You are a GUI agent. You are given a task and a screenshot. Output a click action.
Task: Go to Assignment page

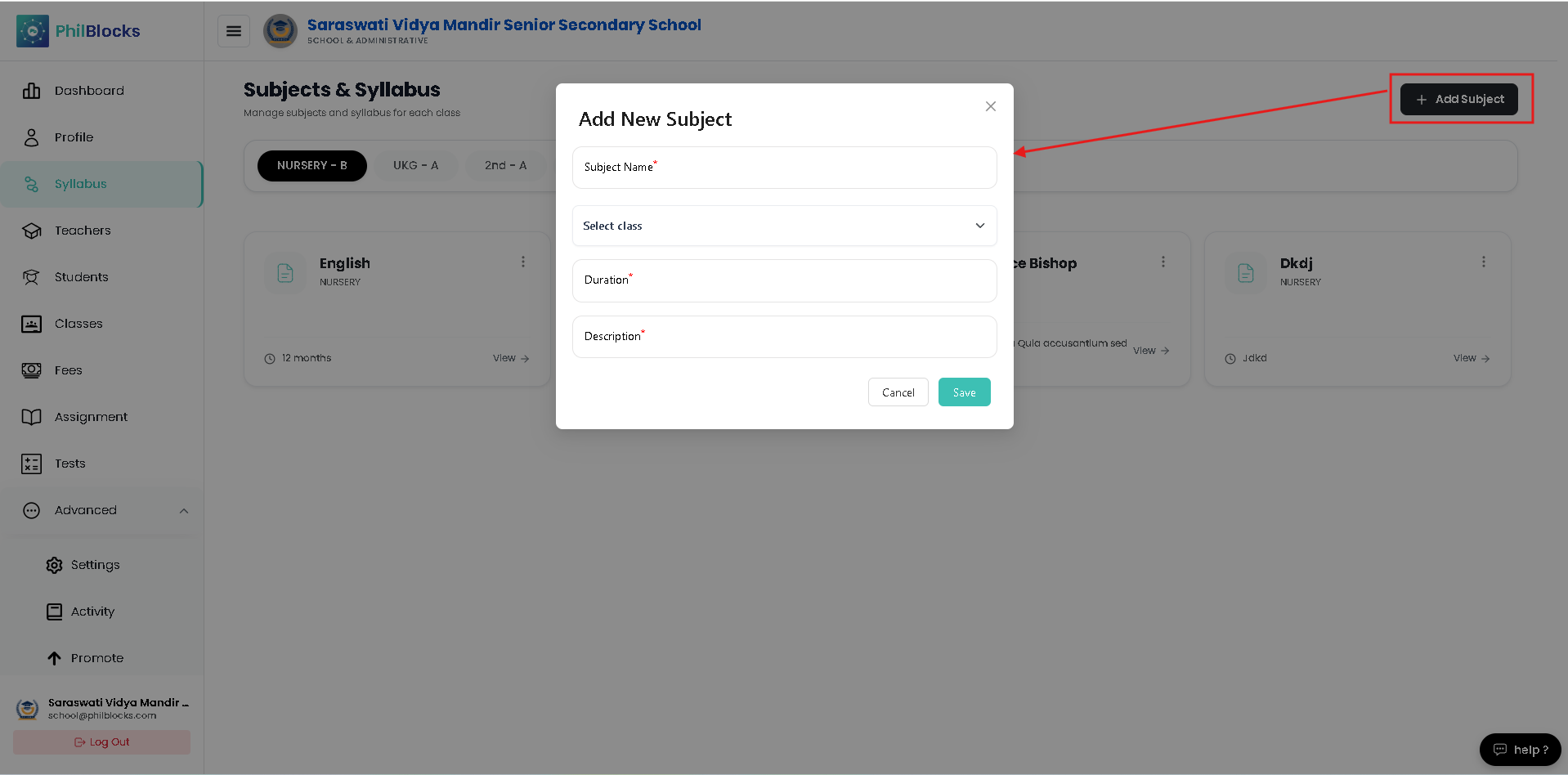pos(102,417)
